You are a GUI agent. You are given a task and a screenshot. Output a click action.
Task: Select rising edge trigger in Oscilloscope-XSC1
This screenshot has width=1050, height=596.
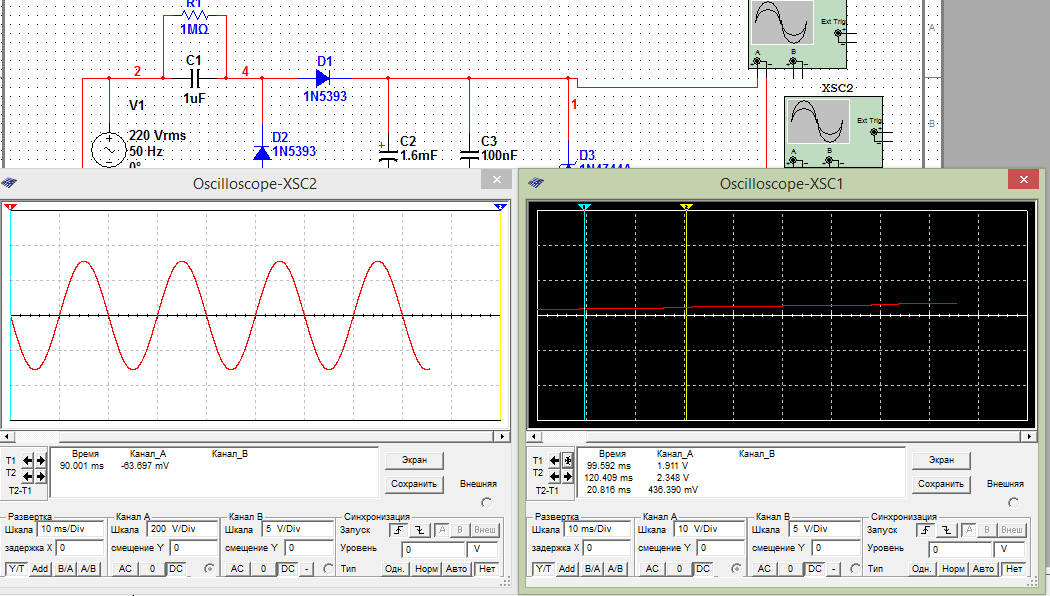pyautogui.click(x=925, y=528)
